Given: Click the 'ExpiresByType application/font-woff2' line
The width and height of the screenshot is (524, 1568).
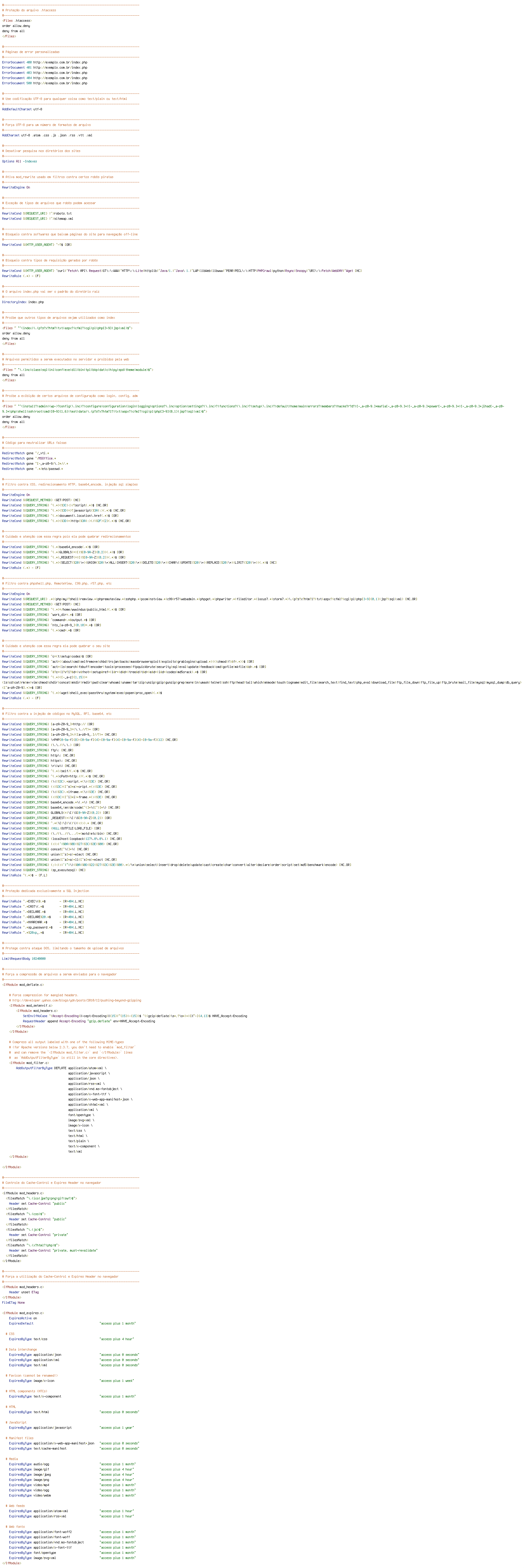Looking at the screenshot, I should tap(72, 1532).
